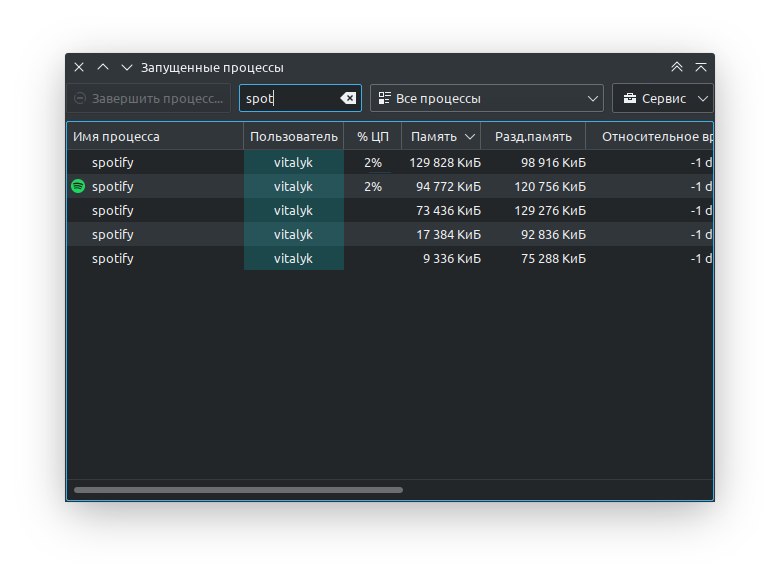Viewport: 780px width, 579px height.
Task: Click shared memory 92 836 КиБ
Action: click(553, 234)
